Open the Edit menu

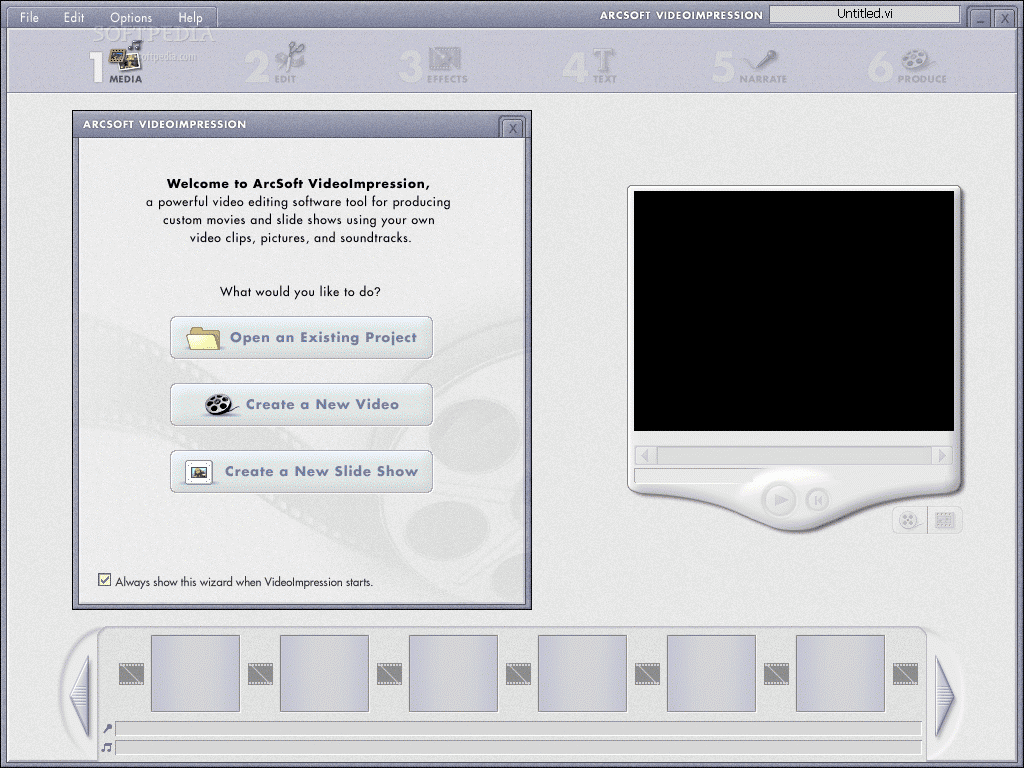pyautogui.click(x=74, y=18)
